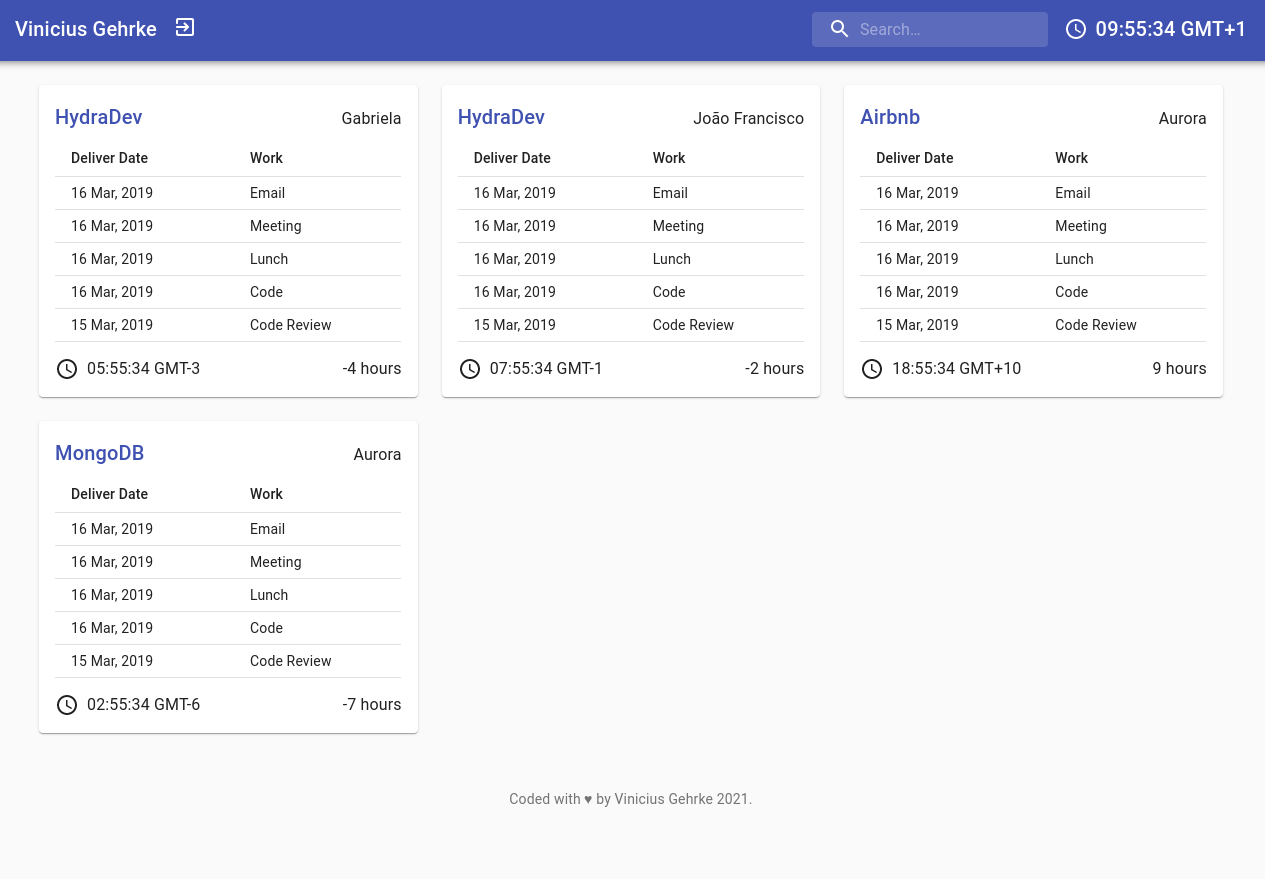The height and width of the screenshot is (879, 1265).
Task: Select the header clock showing 18:55:34 GMT+10
Action: point(956,368)
